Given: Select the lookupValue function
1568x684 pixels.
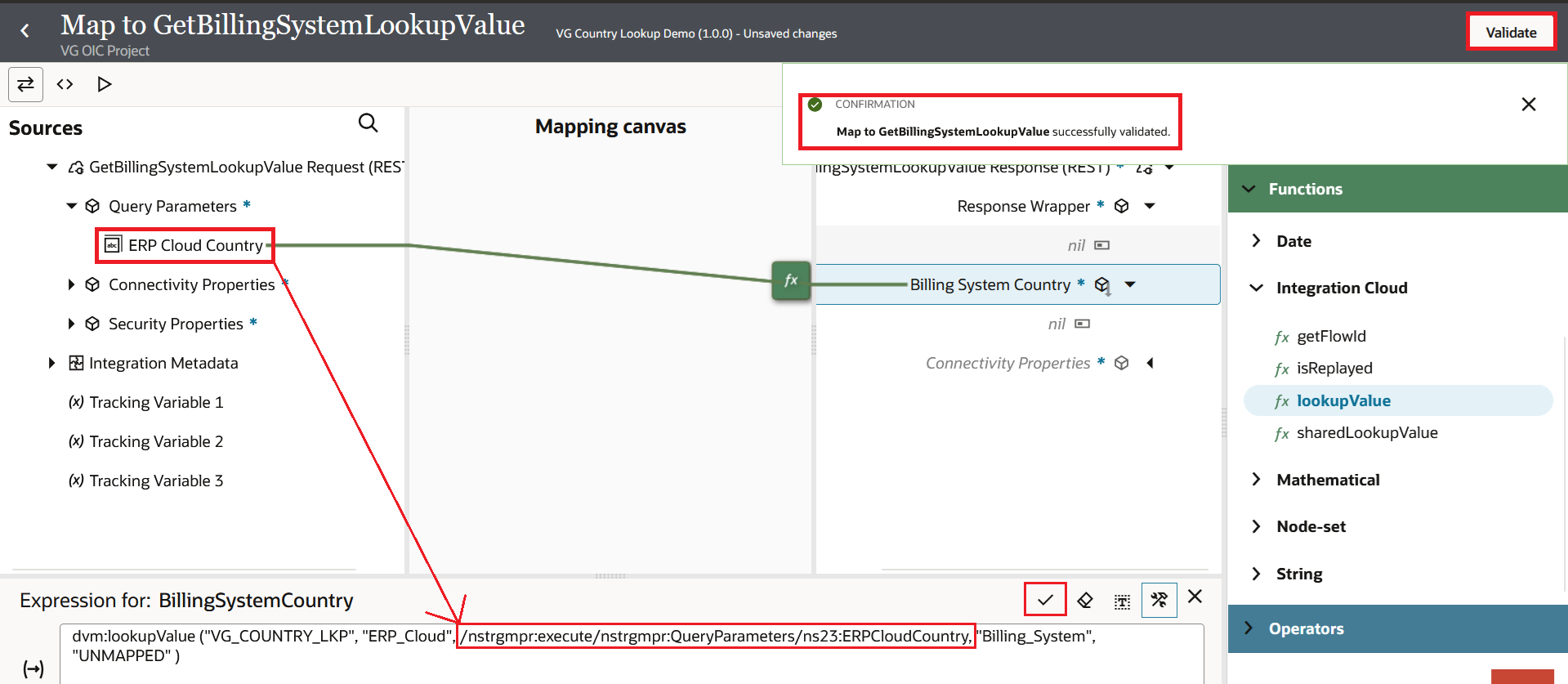Looking at the screenshot, I should pyautogui.click(x=1342, y=400).
